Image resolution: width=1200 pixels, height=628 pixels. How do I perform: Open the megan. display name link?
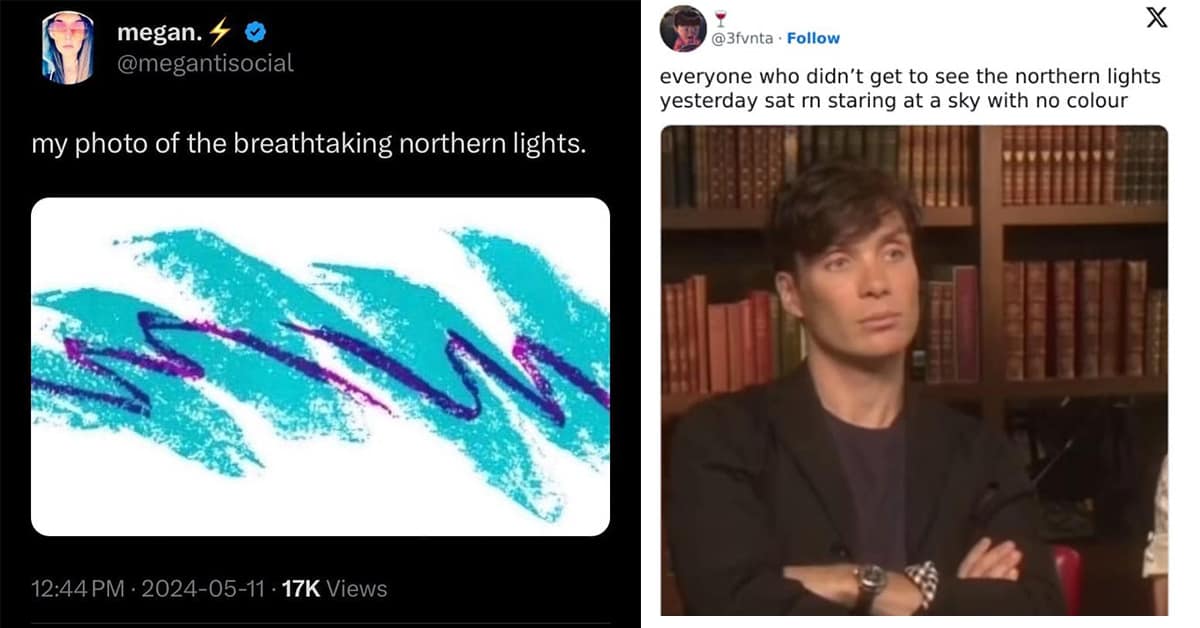pos(160,33)
